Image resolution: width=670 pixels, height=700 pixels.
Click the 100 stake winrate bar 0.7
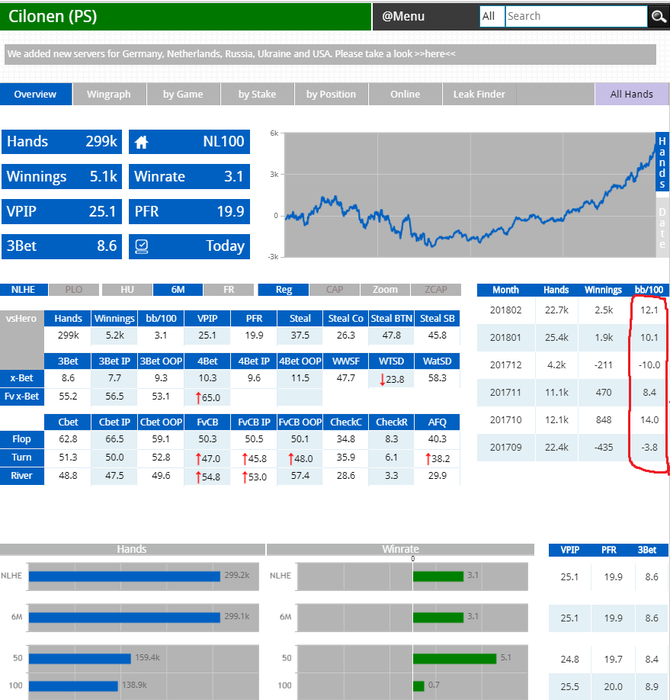coord(419,686)
